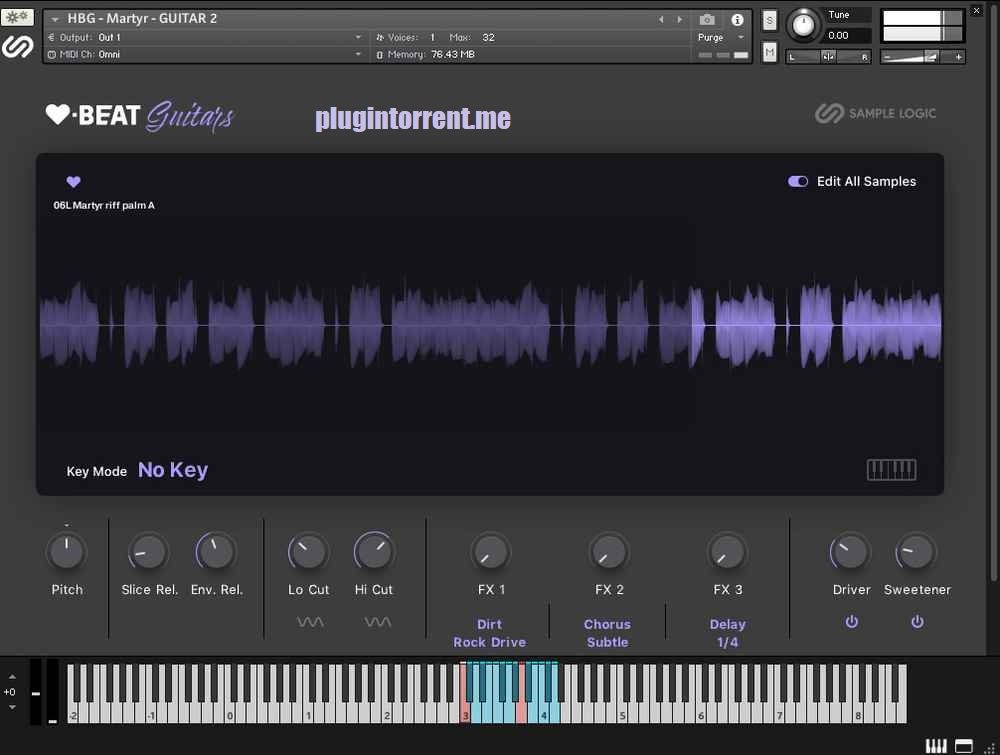
Task: Solo the instrument with the S button
Action: (770, 20)
